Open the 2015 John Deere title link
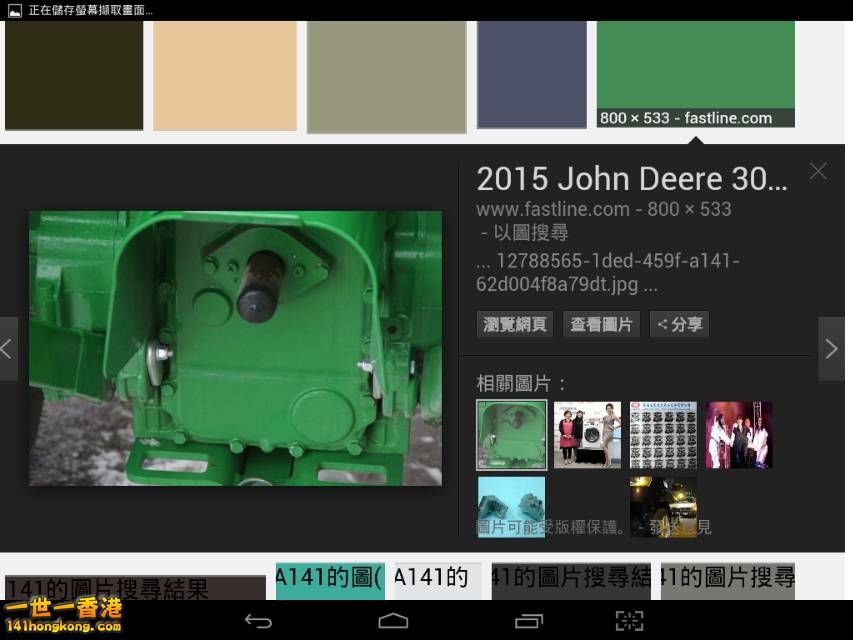853x640 pixels. (x=632, y=179)
